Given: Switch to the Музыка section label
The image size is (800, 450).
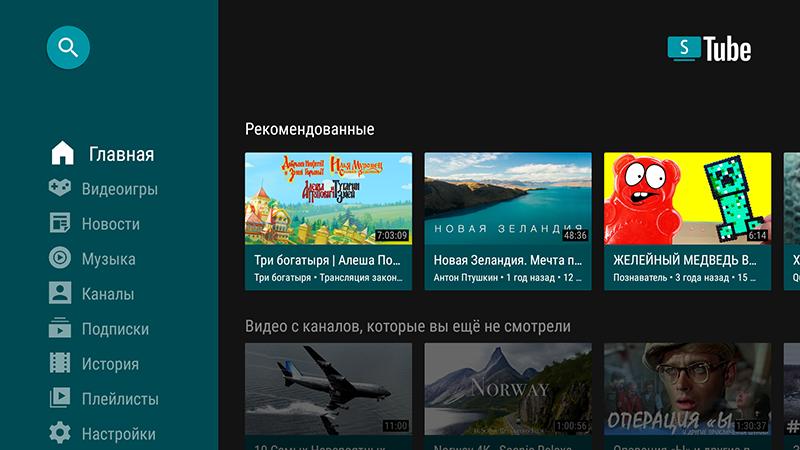Looking at the screenshot, I should (x=108, y=259).
